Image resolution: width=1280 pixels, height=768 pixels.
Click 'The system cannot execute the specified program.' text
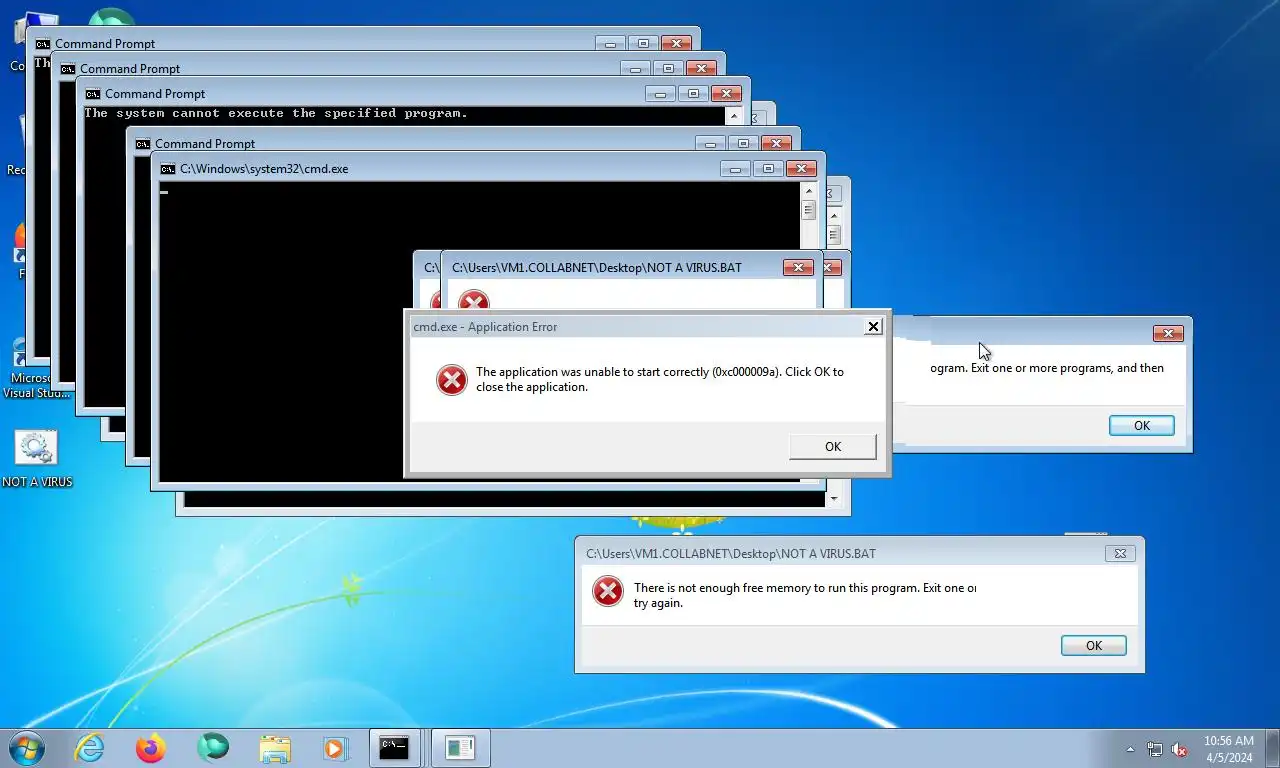[x=276, y=113]
